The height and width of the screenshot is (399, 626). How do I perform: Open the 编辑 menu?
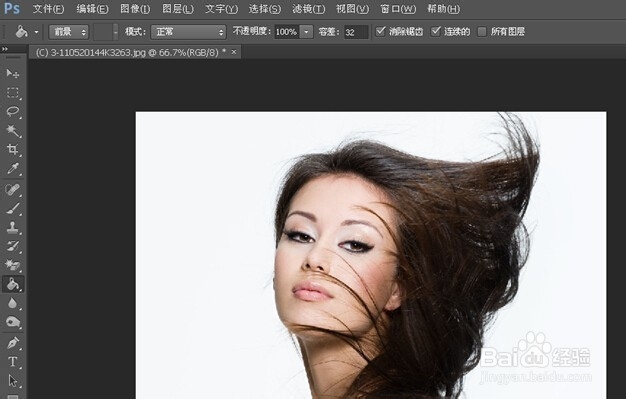point(92,9)
